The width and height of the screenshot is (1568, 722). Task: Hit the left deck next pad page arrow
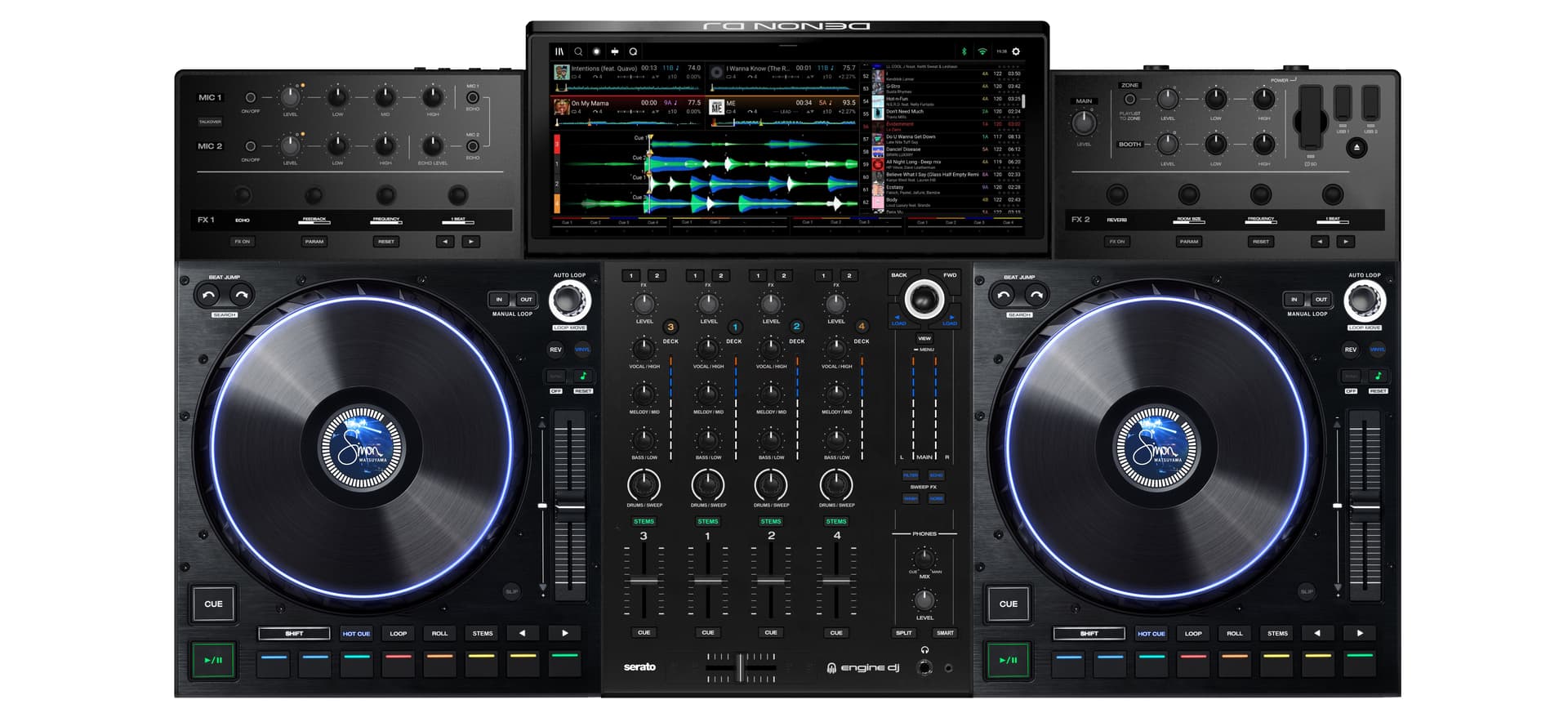[x=564, y=633]
